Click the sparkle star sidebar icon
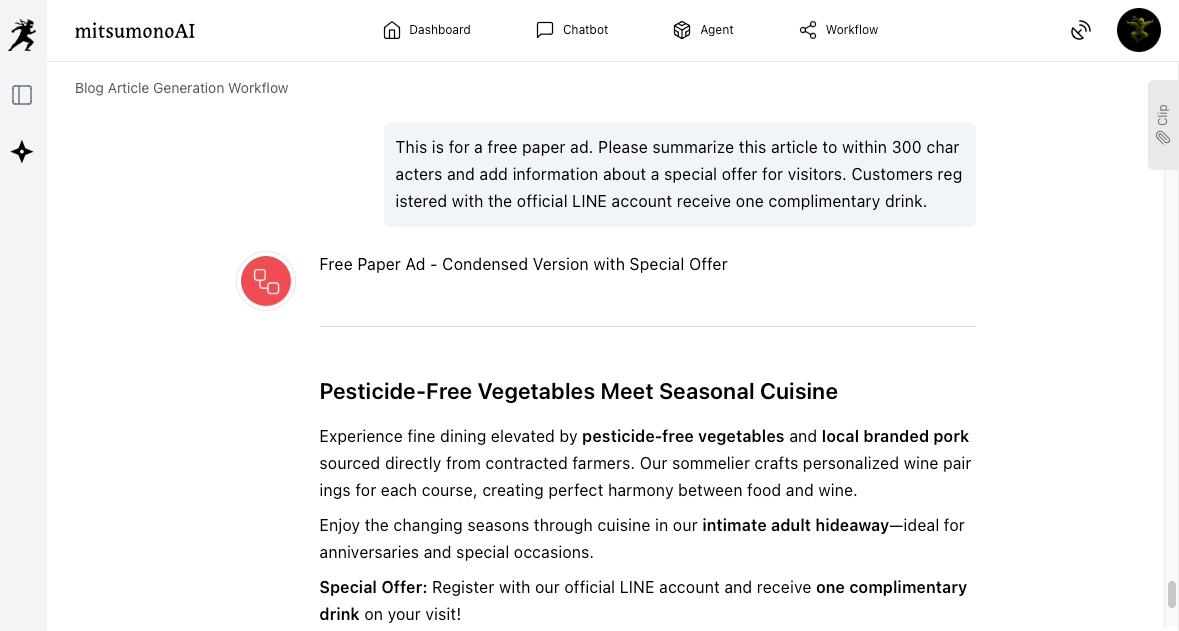The height and width of the screenshot is (631, 1179). [22, 152]
